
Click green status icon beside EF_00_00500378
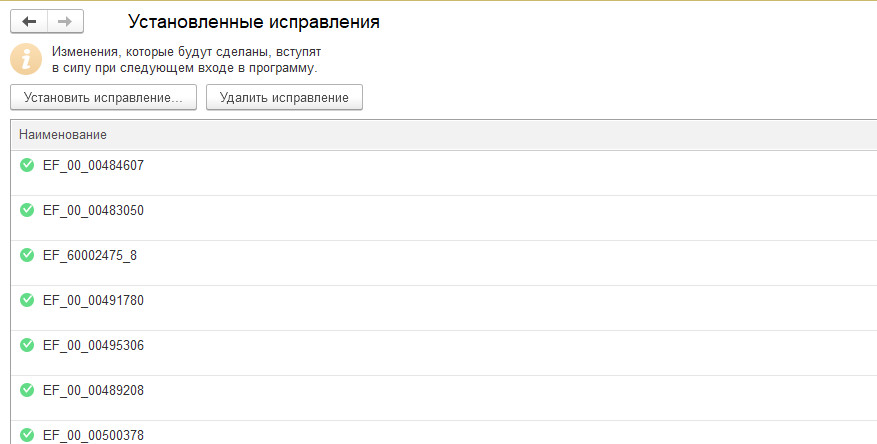coord(27,435)
